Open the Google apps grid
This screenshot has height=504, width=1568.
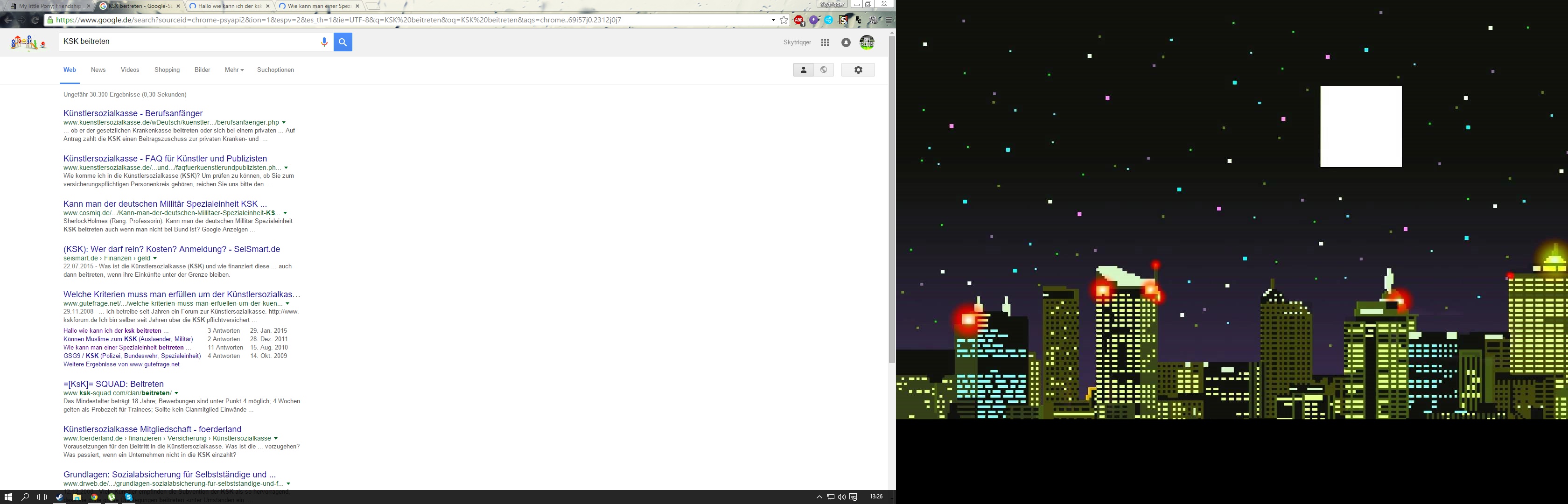click(825, 42)
